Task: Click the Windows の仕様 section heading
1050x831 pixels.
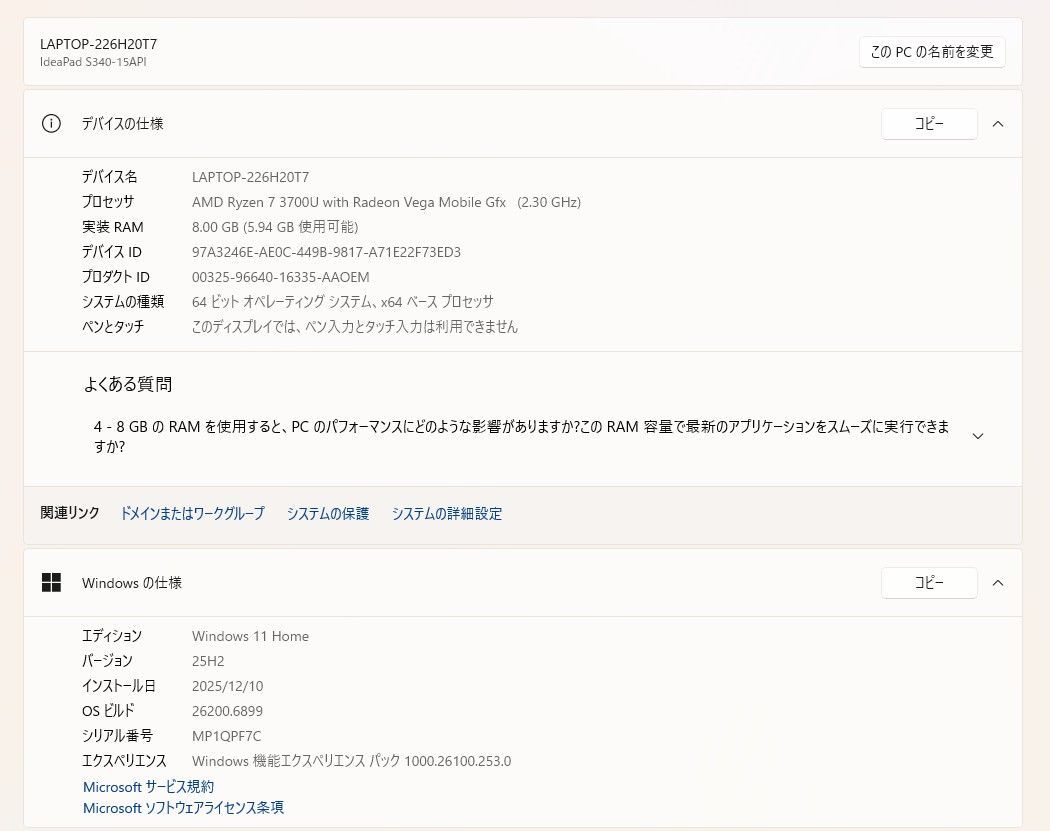Action: [132, 583]
